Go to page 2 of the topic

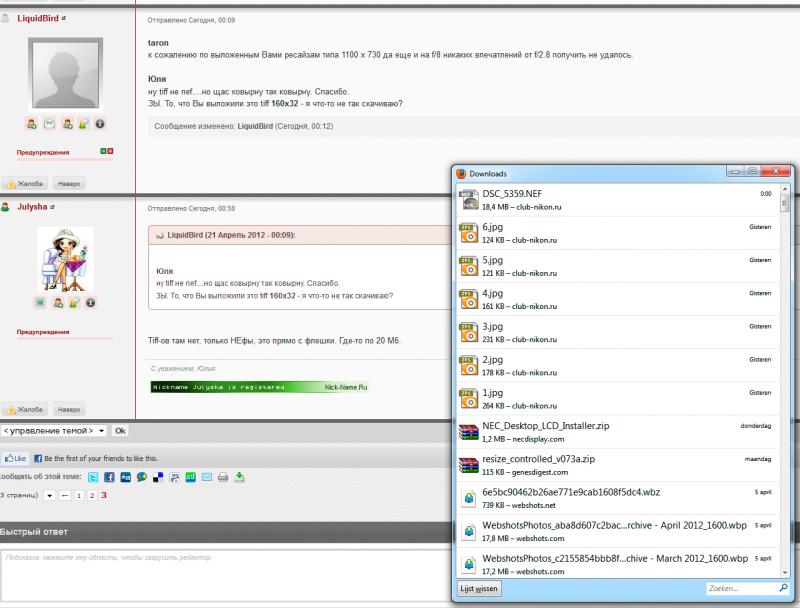click(92, 495)
